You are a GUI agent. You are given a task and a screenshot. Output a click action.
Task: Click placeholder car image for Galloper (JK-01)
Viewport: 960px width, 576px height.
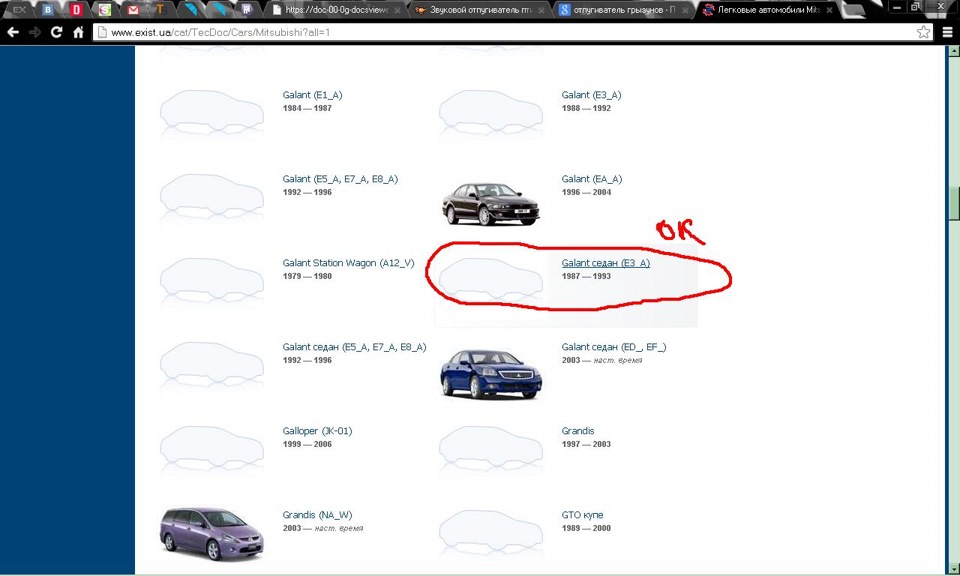click(x=212, y=448)
